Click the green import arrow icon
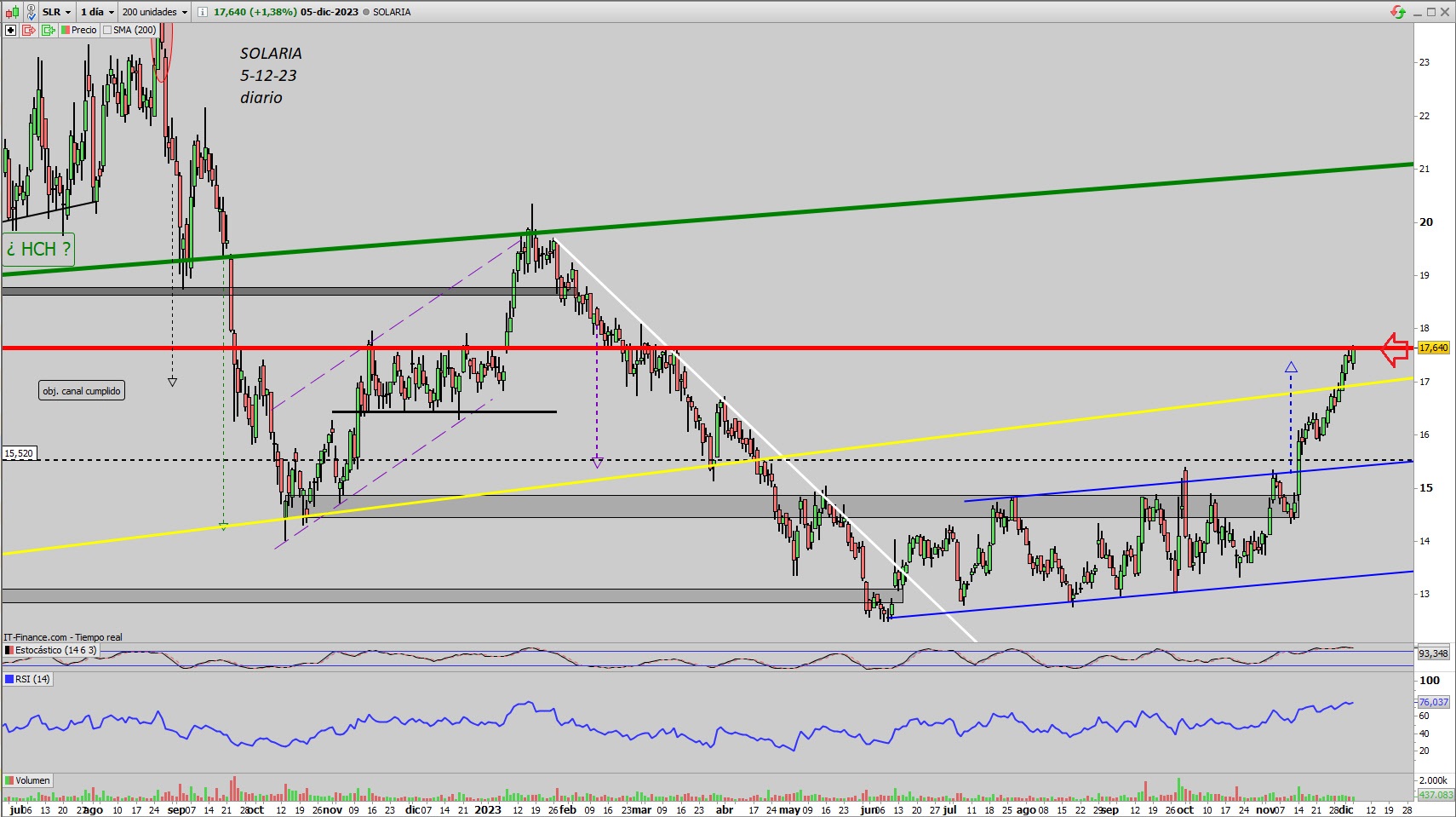1456x817 pixels. pyautogui.click(x=48, y=30)
